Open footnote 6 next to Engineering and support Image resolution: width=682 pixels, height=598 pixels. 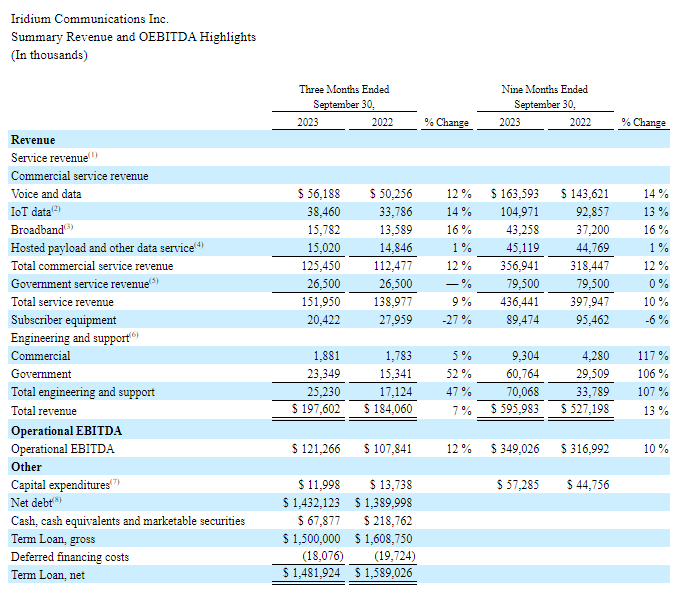(134, 335)
